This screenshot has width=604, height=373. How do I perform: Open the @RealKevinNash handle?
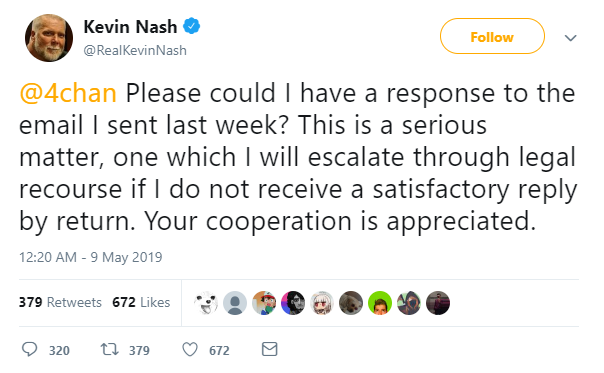(x=135, y=50)
